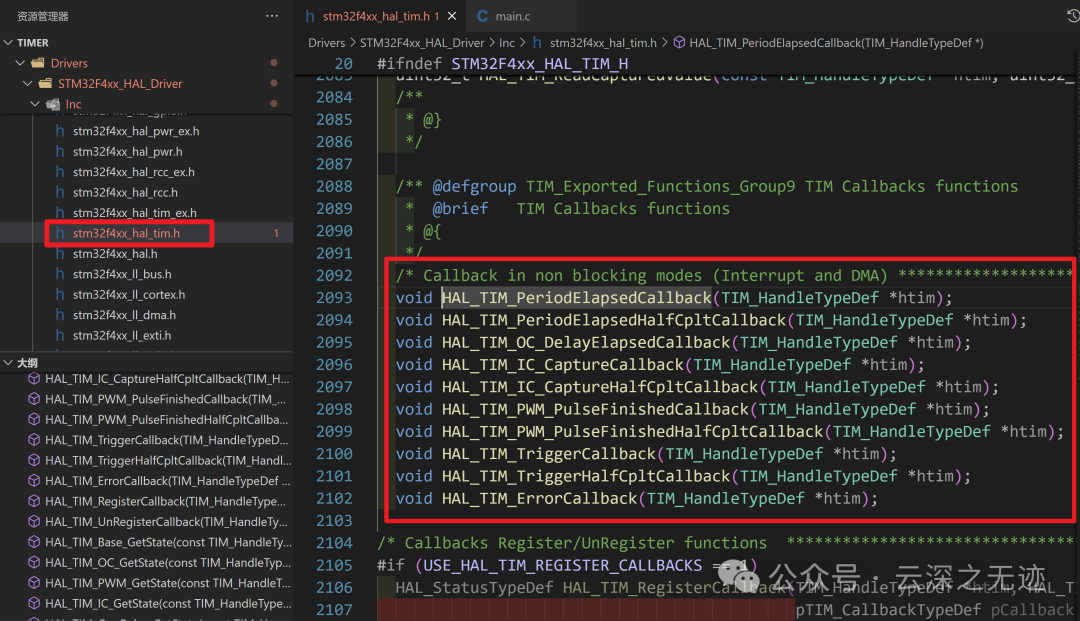The image size is (1080, 621).
Task: Open the explorer more actions ellipsis menu
Action: tap(272, 16)
